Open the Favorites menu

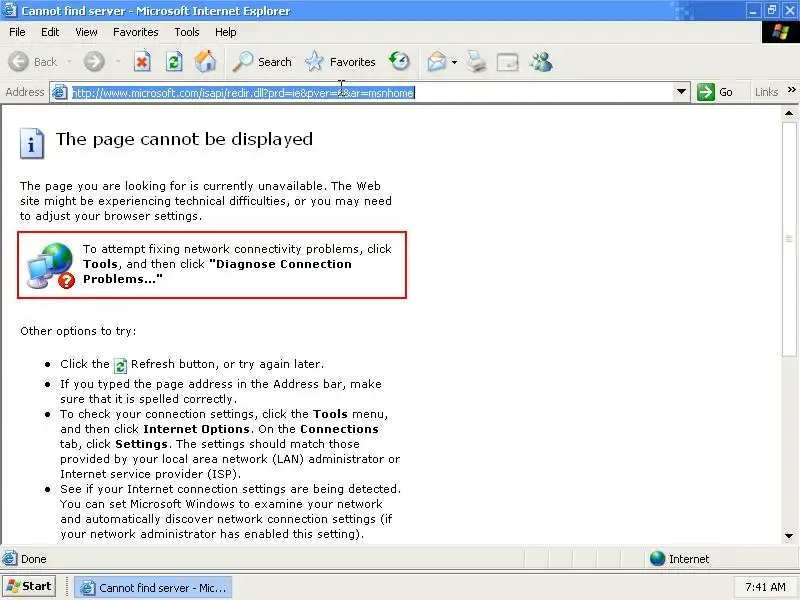136,32
